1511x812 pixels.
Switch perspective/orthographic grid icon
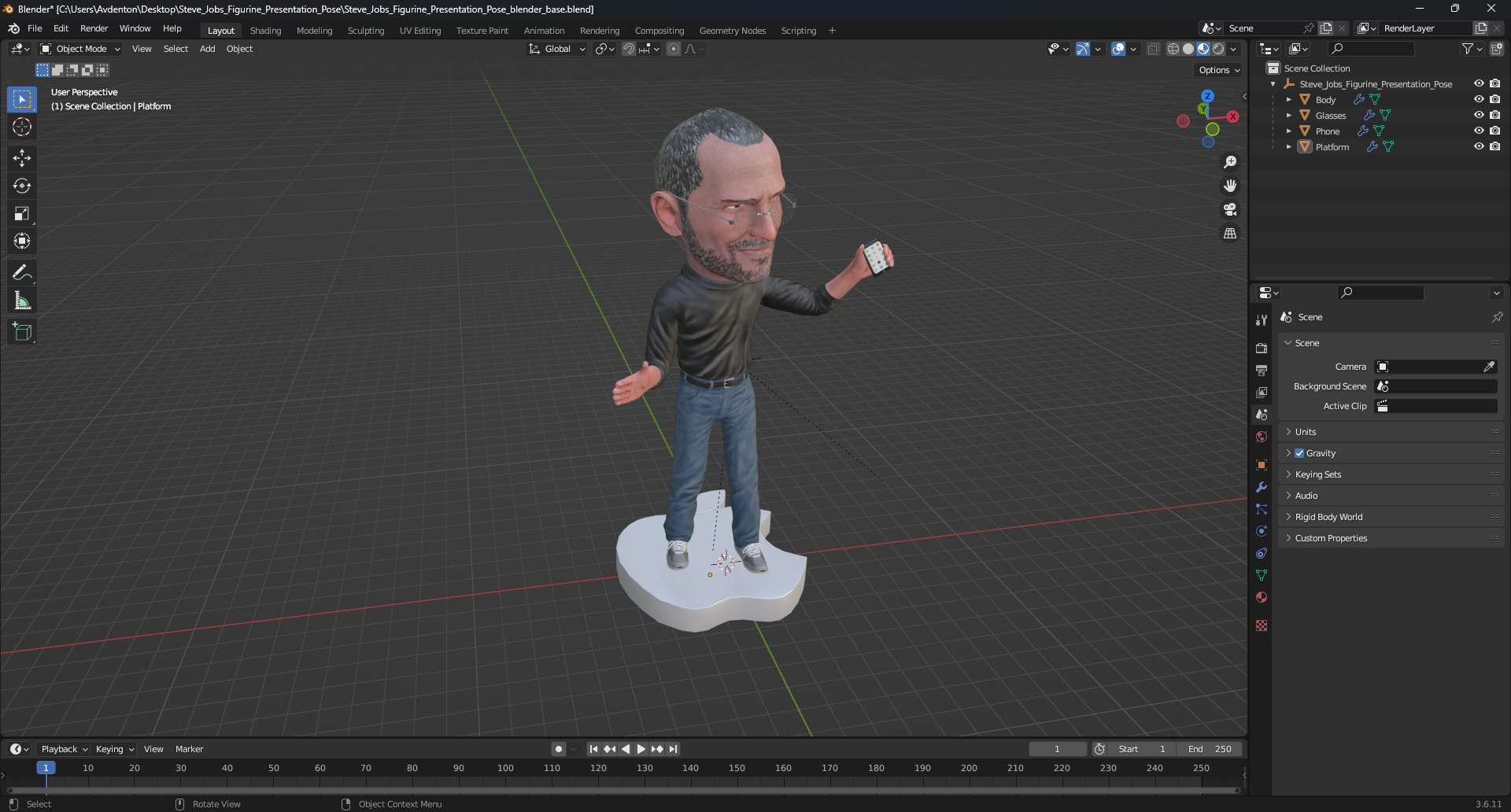point(1230,233)
